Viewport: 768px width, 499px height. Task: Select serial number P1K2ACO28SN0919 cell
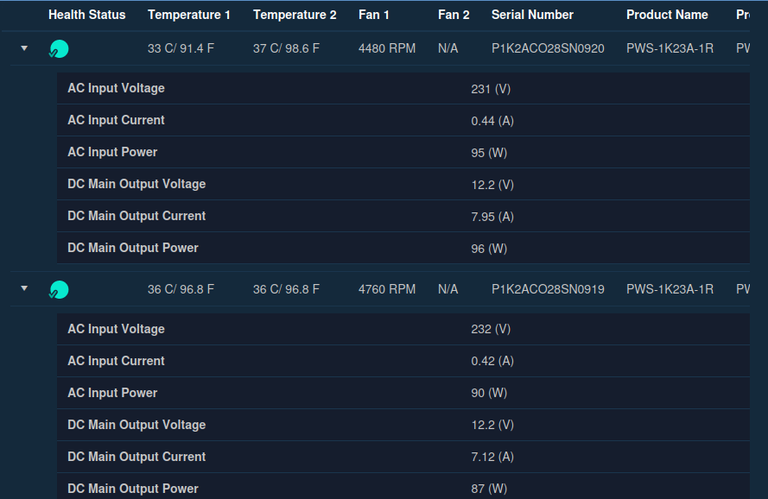point(547,289)
